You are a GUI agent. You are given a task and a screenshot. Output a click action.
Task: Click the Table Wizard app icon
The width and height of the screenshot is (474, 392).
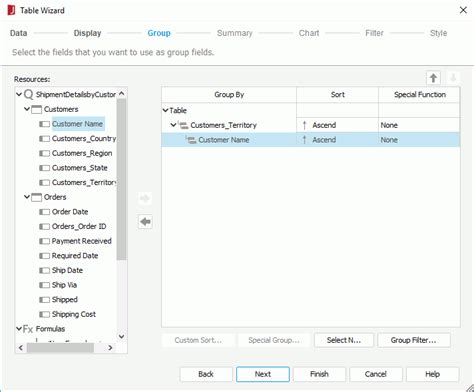[11, 10]
